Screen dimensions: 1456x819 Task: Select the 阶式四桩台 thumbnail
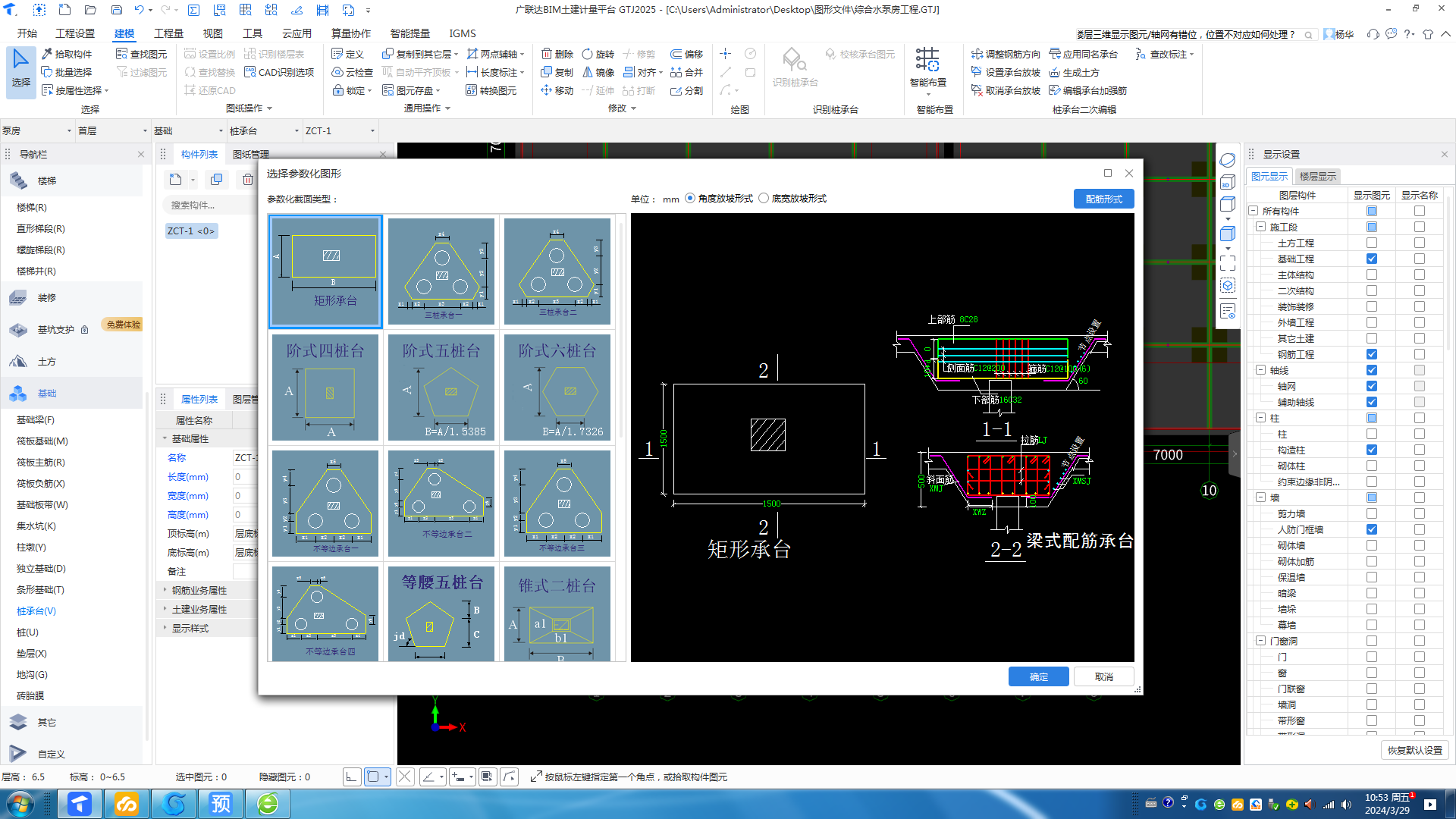[325, 388]
